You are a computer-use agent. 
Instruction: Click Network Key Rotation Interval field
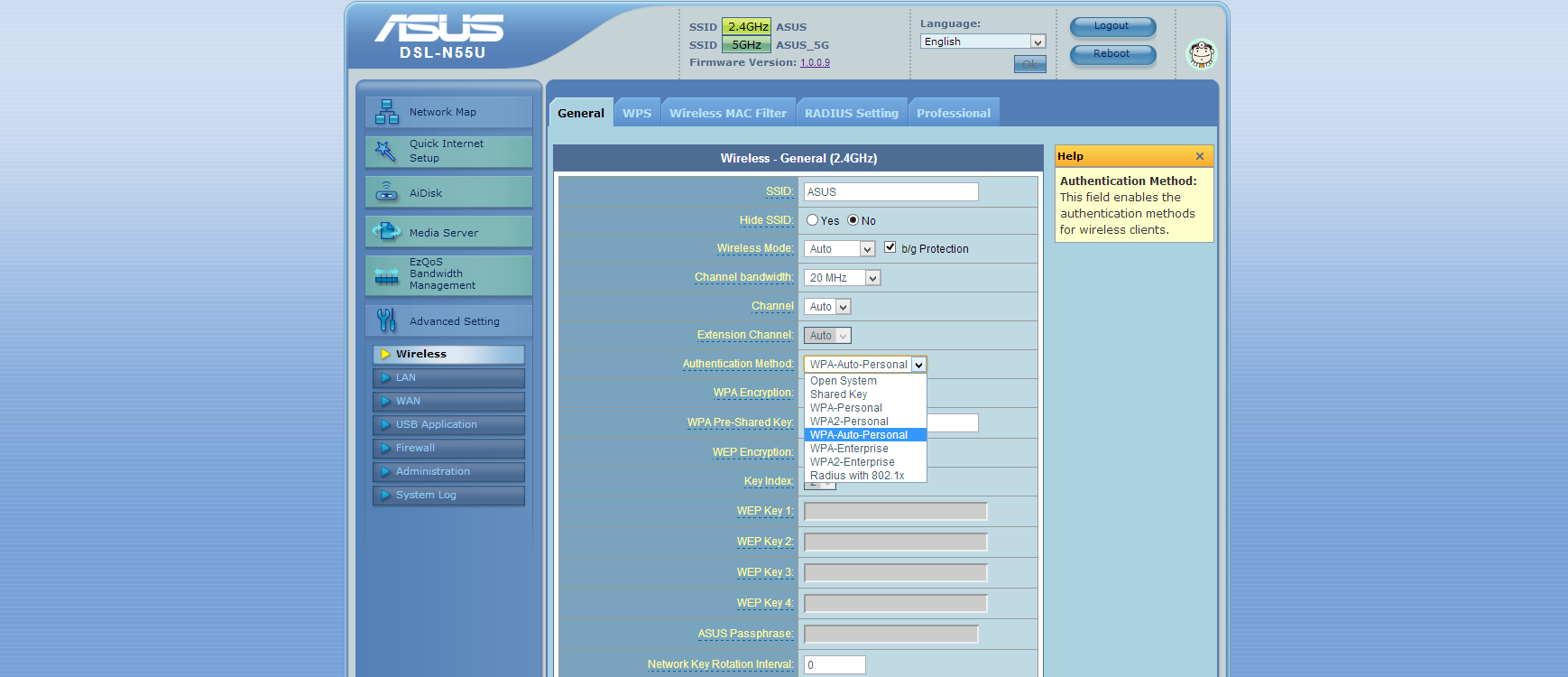[835, 665]
